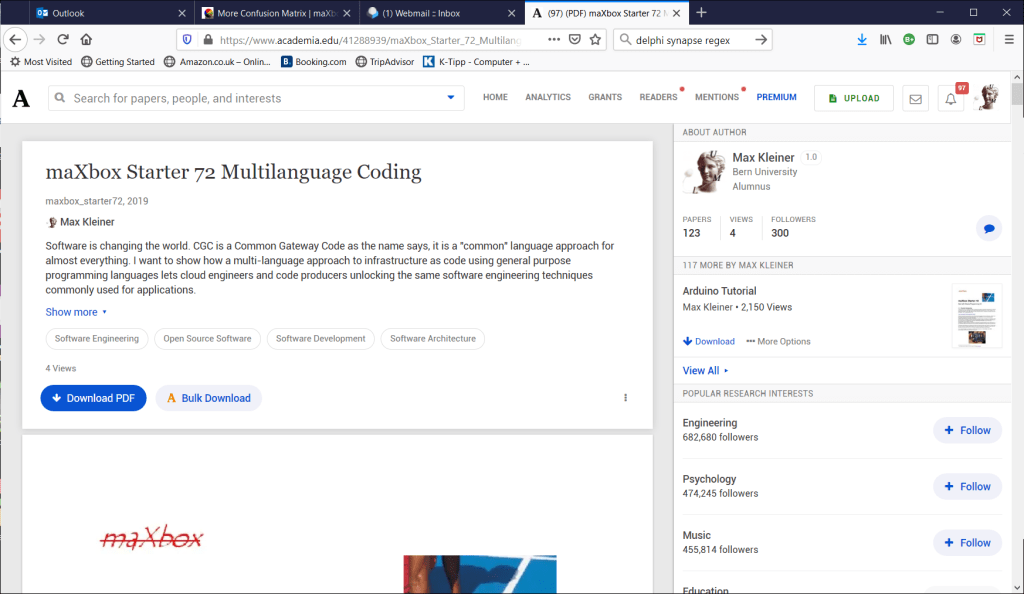The height and width of the screenshot is (594, 1024).
Task: Follow the Psychology research interest
Action: click(x=967, y=486)
